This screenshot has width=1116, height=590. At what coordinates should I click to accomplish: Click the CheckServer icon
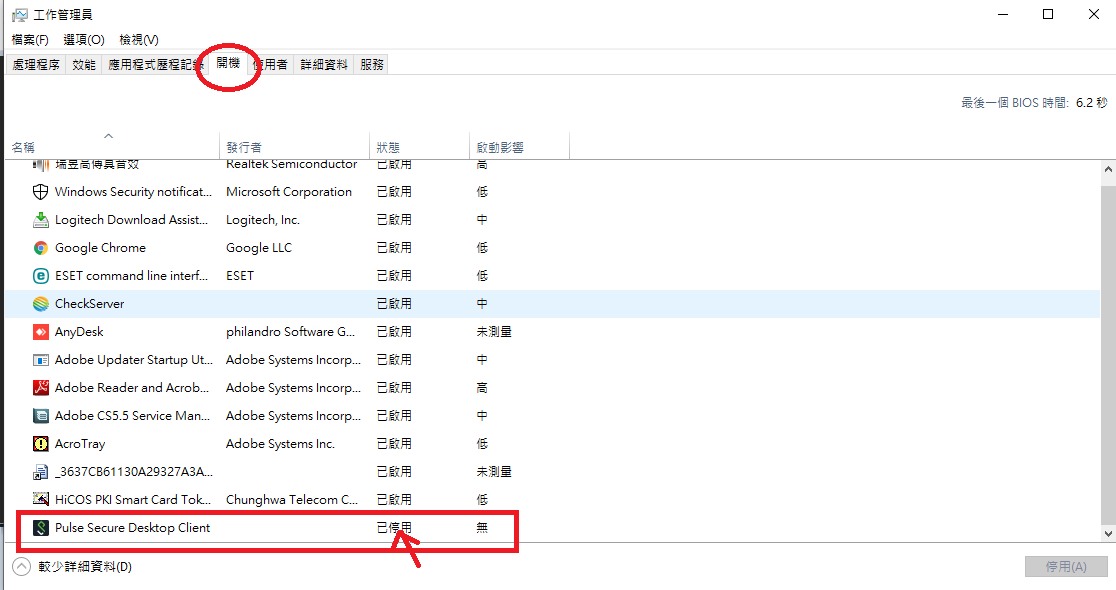pyautogui.click(x=41, y=304)
